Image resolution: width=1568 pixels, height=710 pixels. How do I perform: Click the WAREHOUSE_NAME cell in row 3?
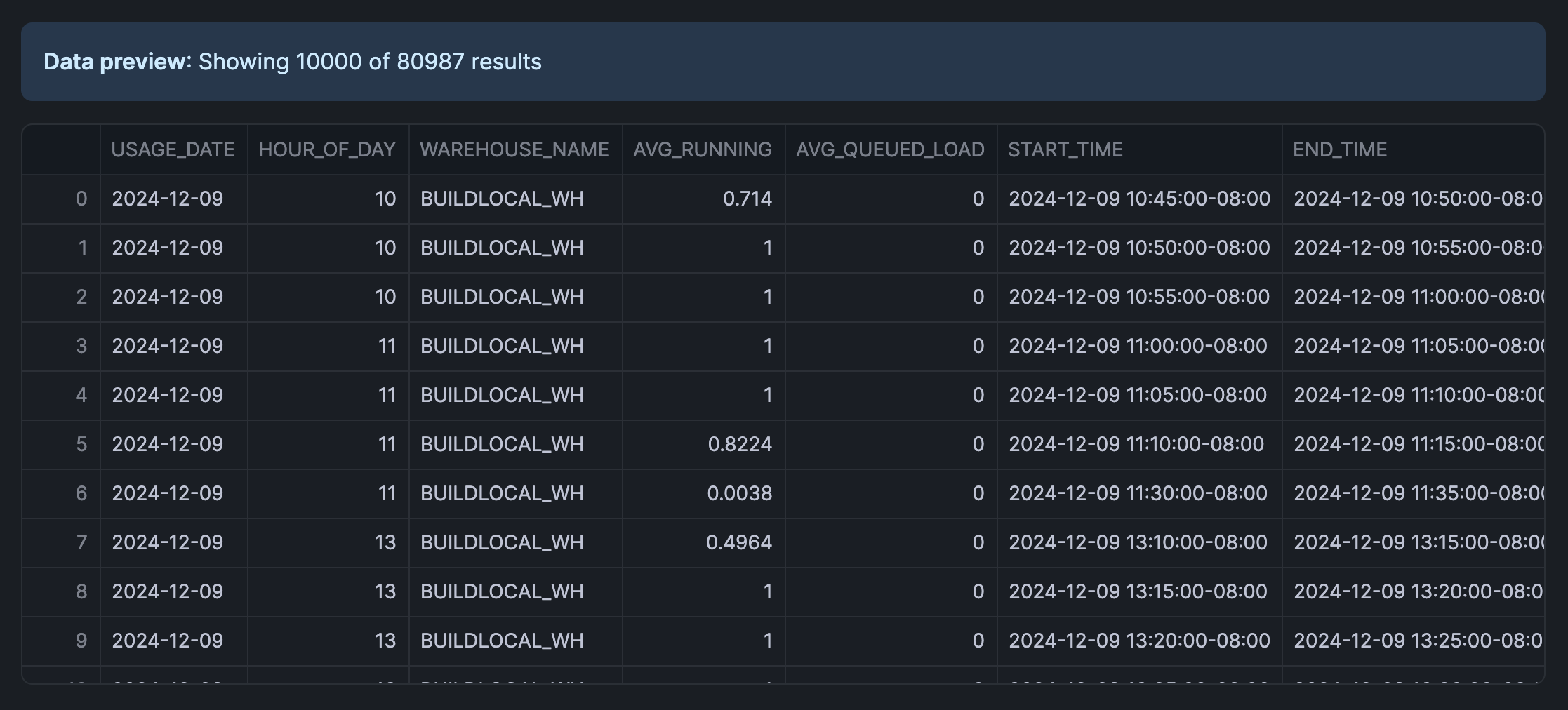click(x=502, y=346)
